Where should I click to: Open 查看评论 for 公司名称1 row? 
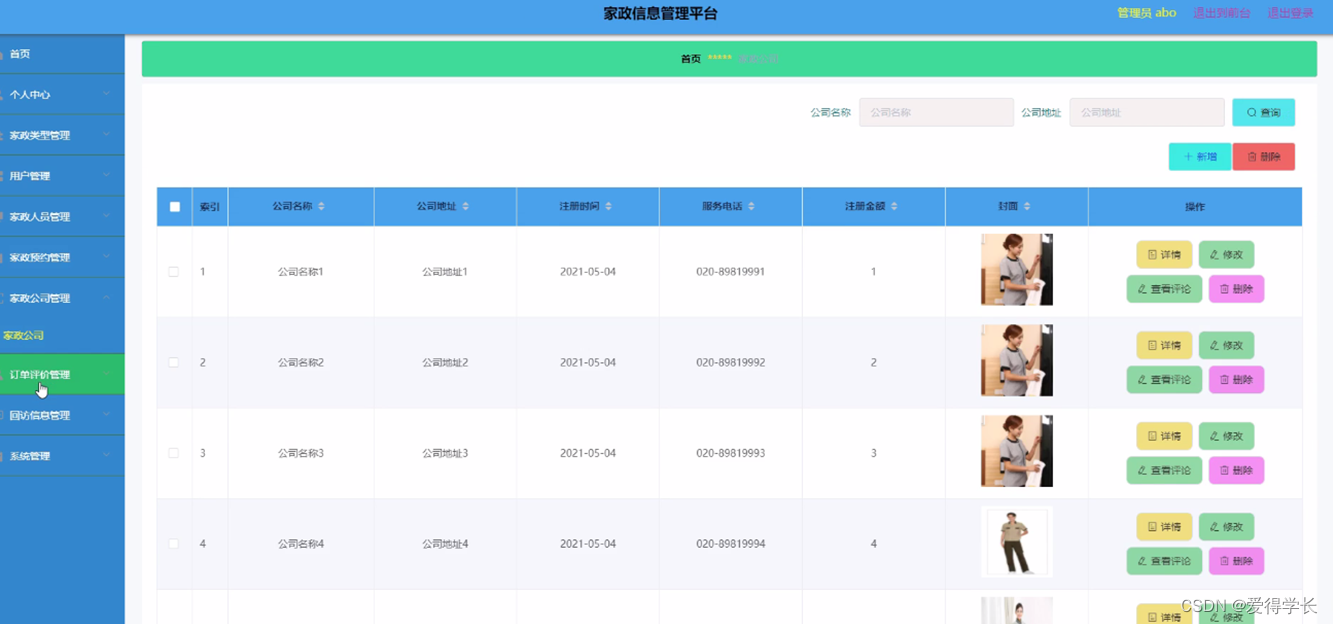coord(1164,289)
